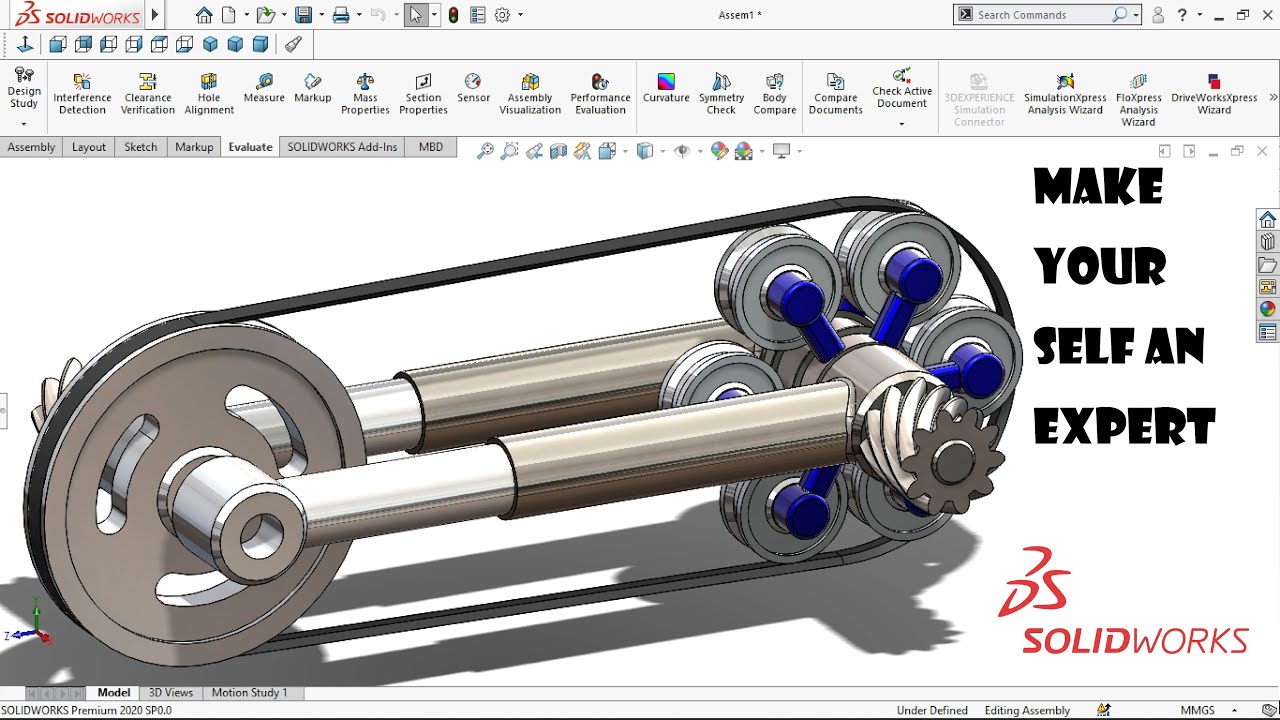Toggle Section View in heads-up toolbar

(559, 151)
